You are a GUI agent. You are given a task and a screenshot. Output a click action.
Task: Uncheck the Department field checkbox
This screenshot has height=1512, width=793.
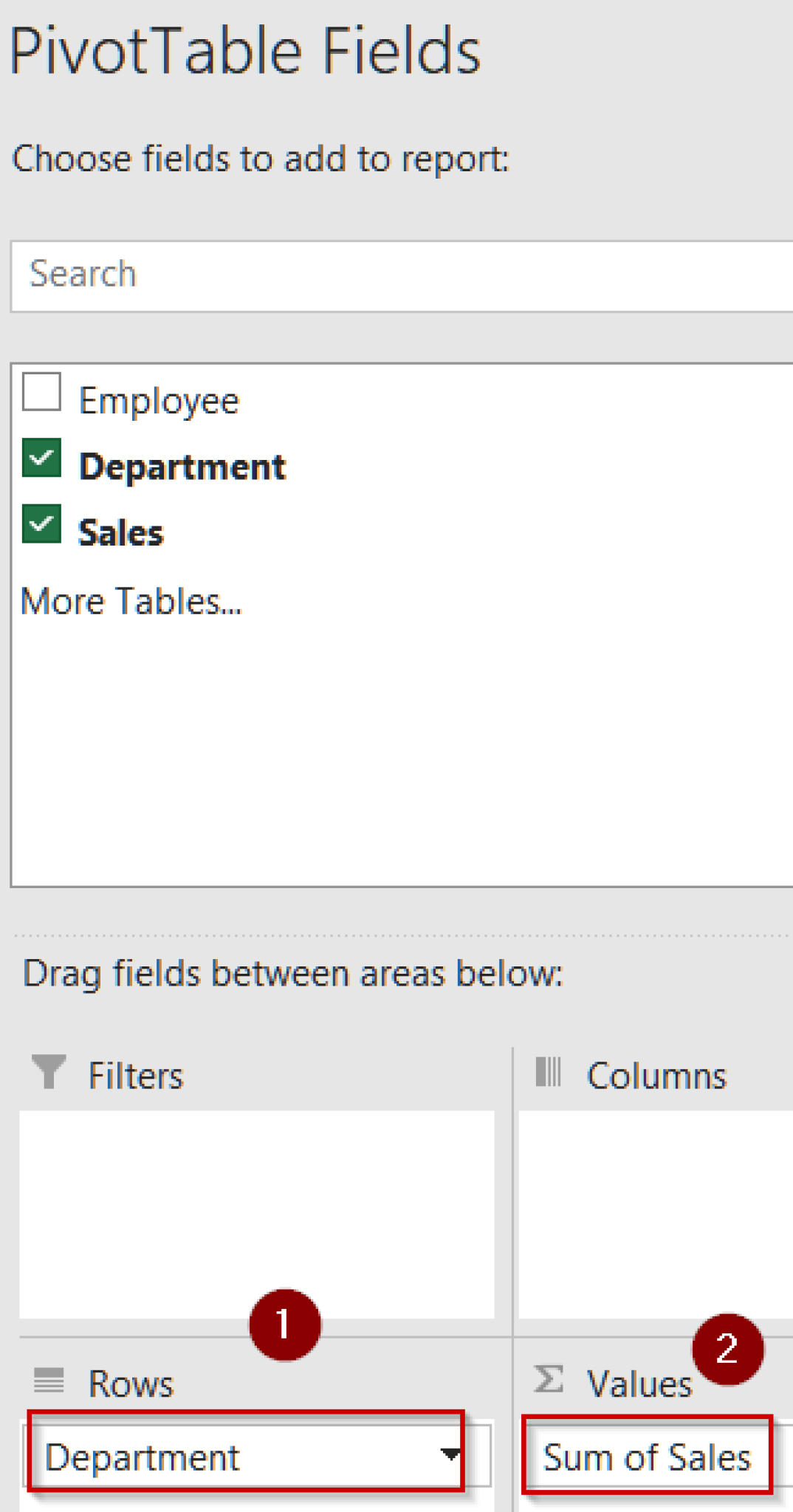pos(40,456)
